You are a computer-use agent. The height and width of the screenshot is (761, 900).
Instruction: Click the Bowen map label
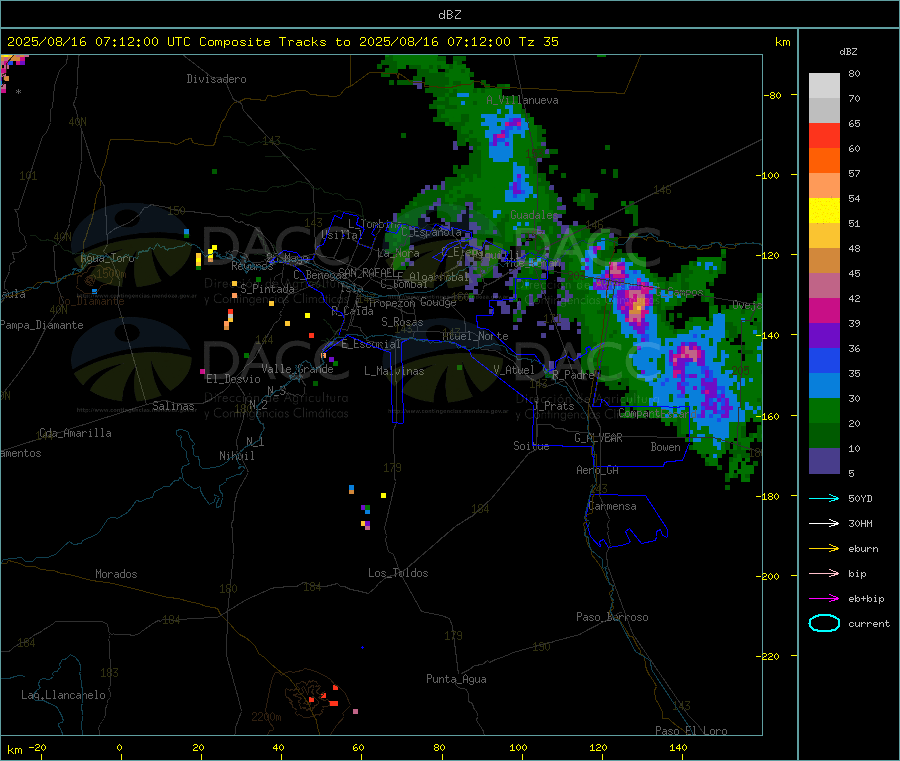(x=665, y=447)
